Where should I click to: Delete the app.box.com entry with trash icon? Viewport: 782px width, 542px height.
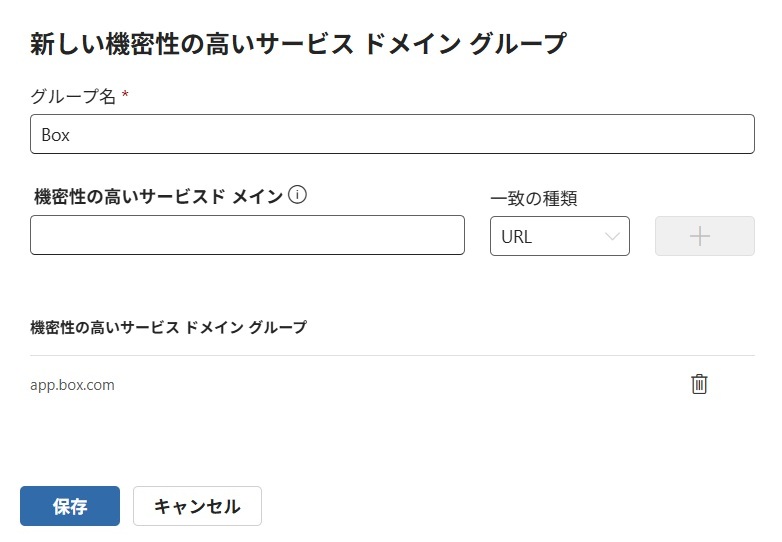point(699,384)
